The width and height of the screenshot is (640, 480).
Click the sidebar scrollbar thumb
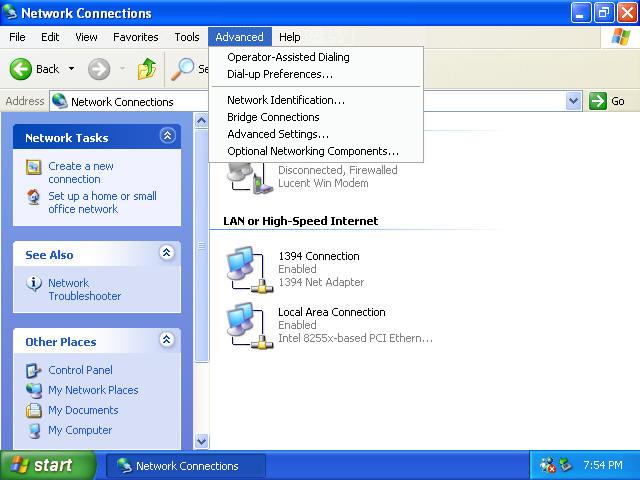click(201, 245)
